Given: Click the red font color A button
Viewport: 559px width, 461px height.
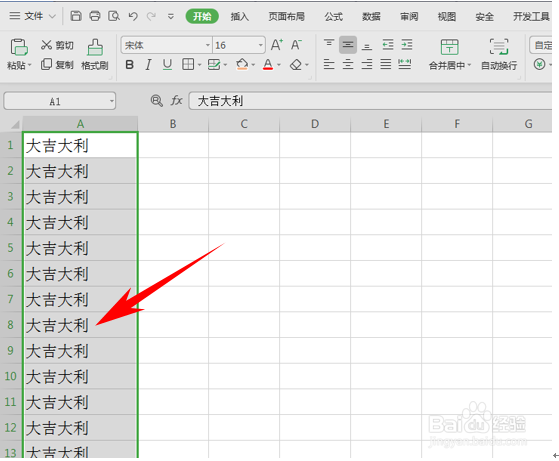Looking at the screenshot, I should pos(268,65).
